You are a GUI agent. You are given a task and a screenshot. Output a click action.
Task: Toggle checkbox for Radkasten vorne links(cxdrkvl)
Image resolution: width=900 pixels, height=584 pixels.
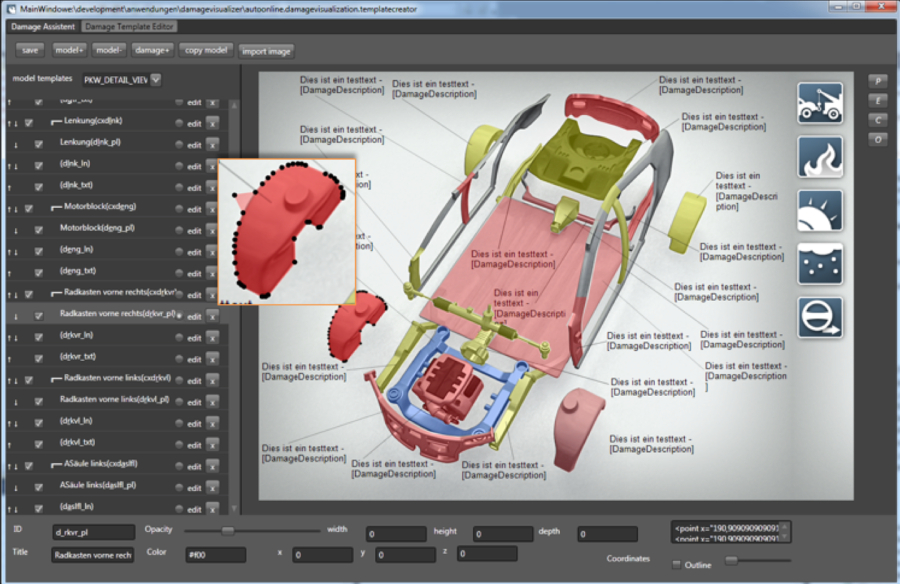(x=28, y=379)
